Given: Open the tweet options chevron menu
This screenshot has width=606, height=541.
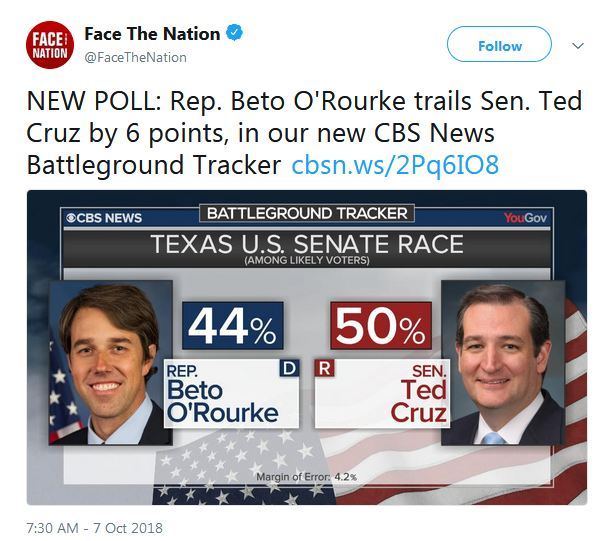Looking at the screenshot, I should (x=577, y=46).
